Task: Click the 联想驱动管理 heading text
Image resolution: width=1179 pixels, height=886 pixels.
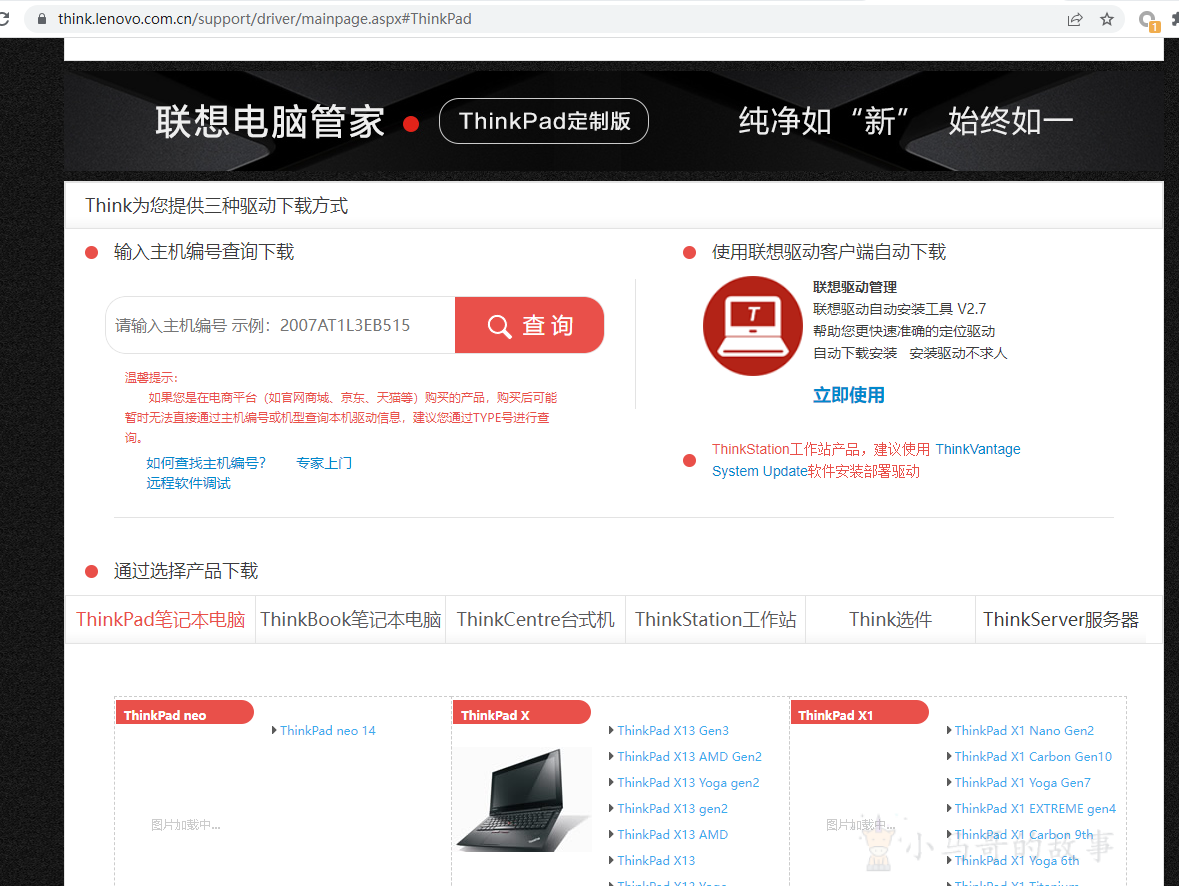Action: point(855,287)
